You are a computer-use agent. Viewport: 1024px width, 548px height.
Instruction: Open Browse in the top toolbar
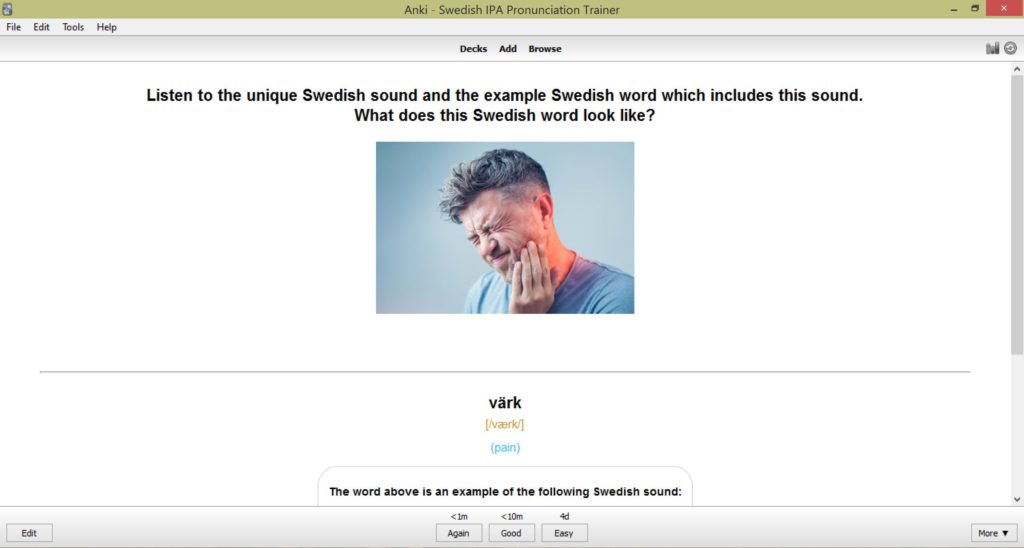pyautogui.click(x=545, y=48)
